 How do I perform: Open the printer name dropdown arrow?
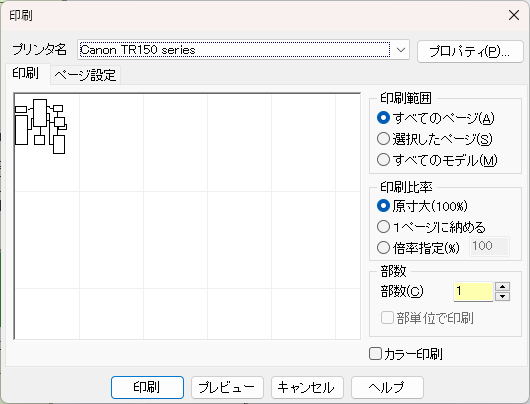[401, 50]
